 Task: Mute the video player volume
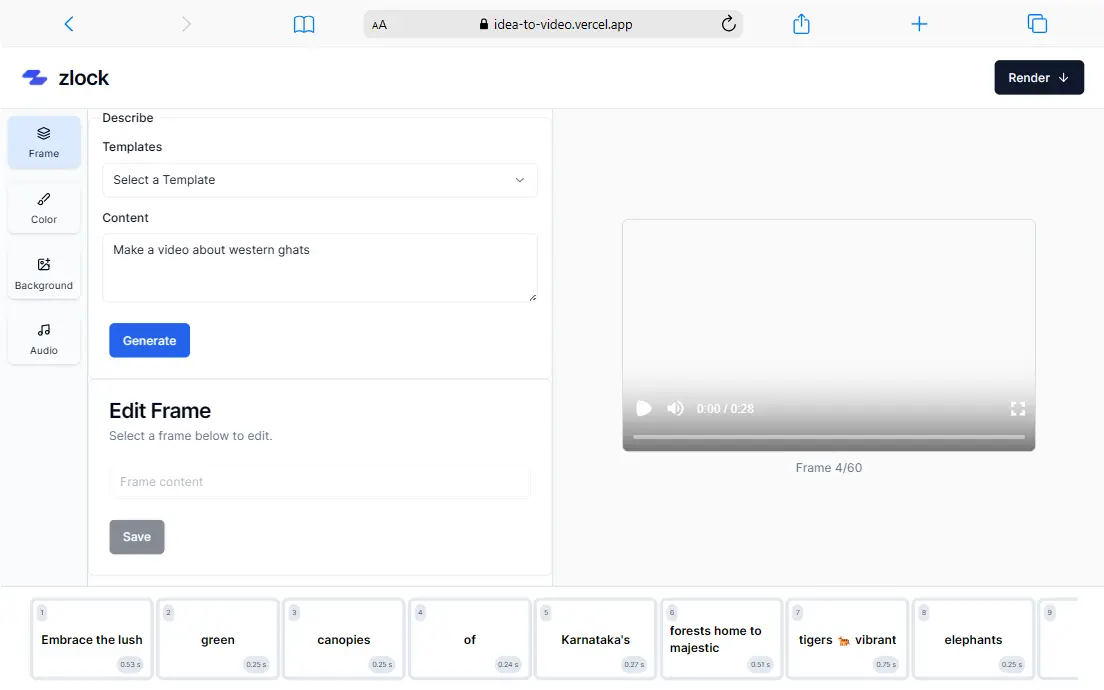click(x=676, y=408)
